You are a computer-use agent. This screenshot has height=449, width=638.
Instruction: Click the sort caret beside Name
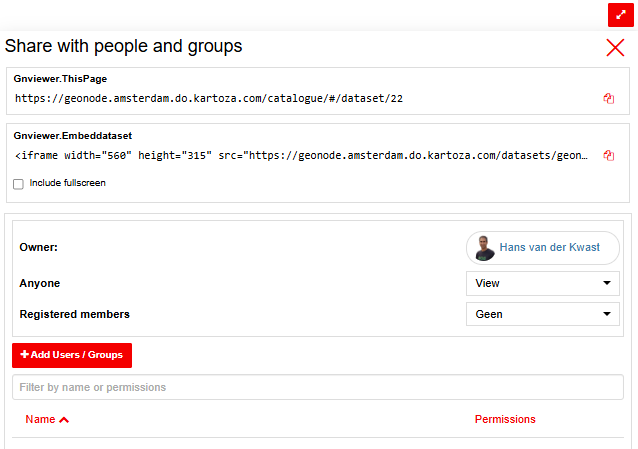click(64, 420)
